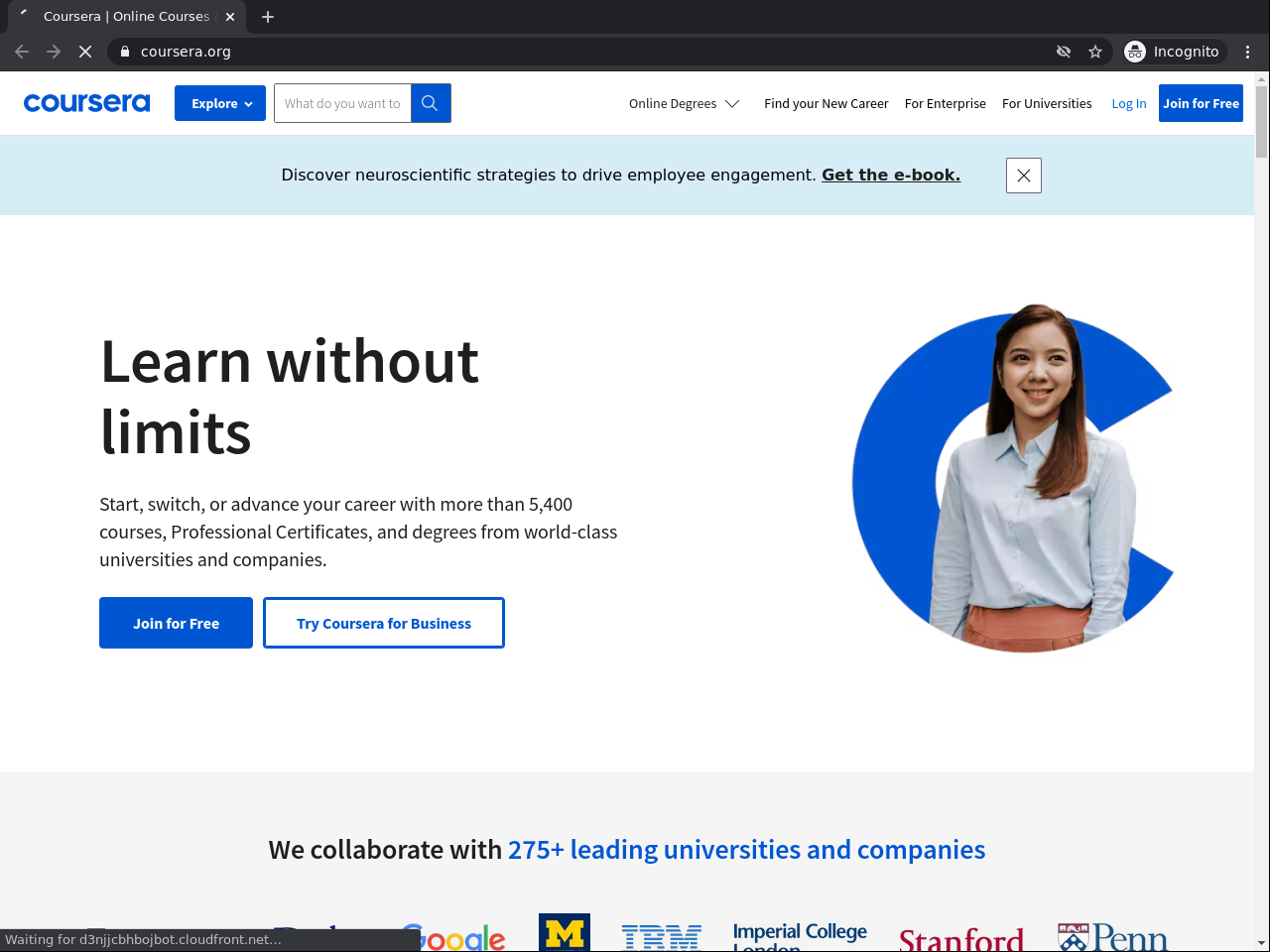1270x952 pixels.
Task: Open the Online Degrees dropdown
Action: click(x=685, y=103)
